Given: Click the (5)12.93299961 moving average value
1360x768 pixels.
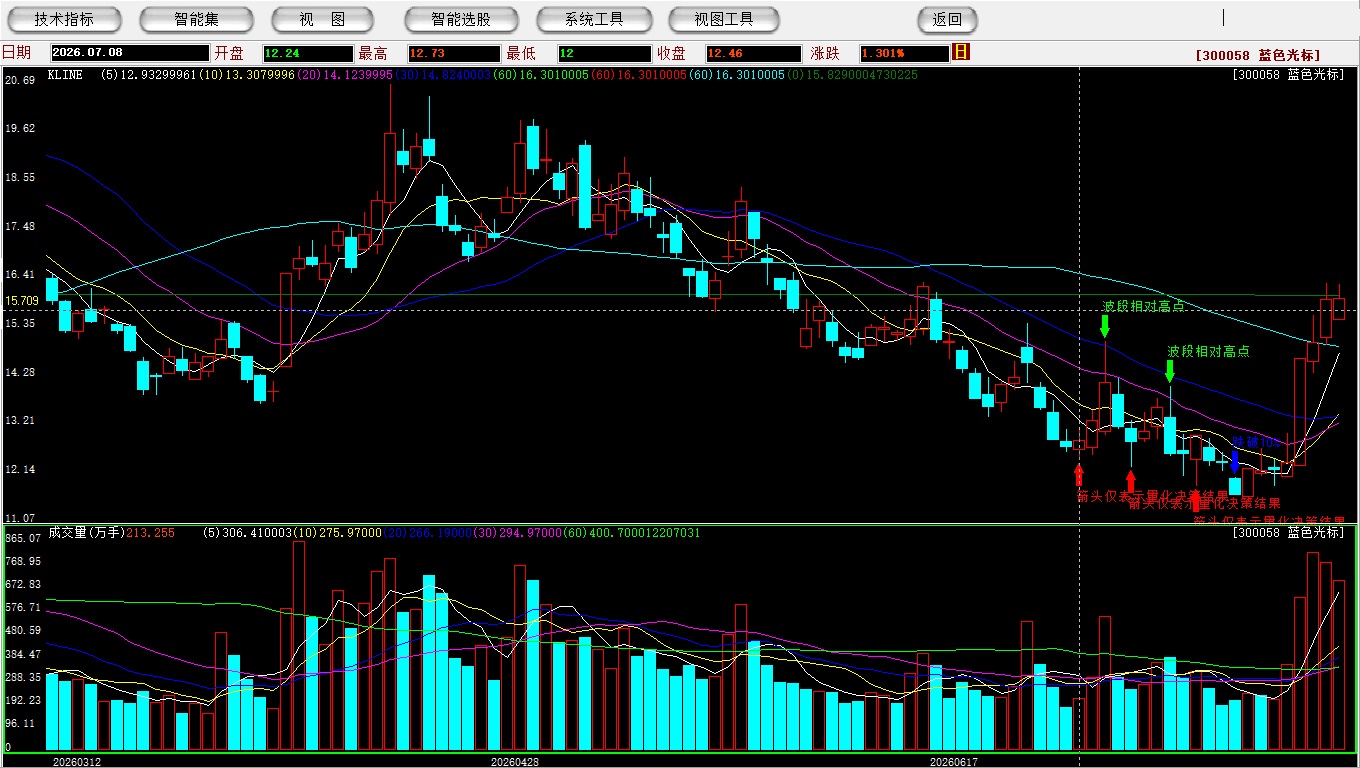Looking at the screenshot, I should (148, 75).
